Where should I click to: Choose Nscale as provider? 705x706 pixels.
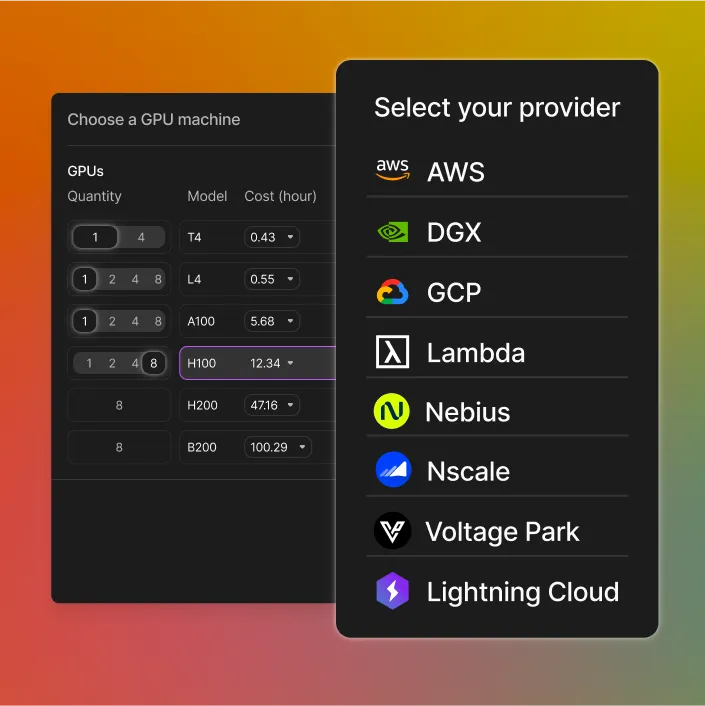coord(497,471)
